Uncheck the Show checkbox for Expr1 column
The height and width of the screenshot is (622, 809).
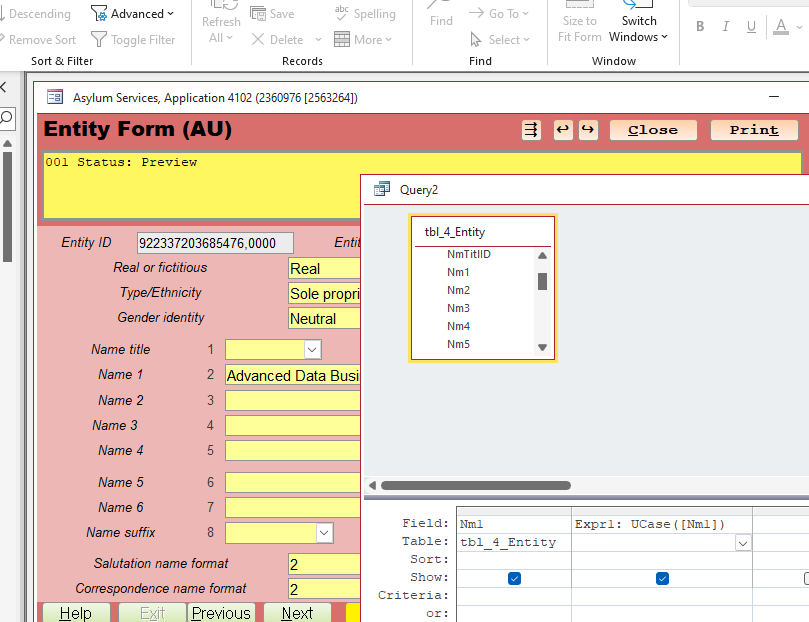[662, 579]
